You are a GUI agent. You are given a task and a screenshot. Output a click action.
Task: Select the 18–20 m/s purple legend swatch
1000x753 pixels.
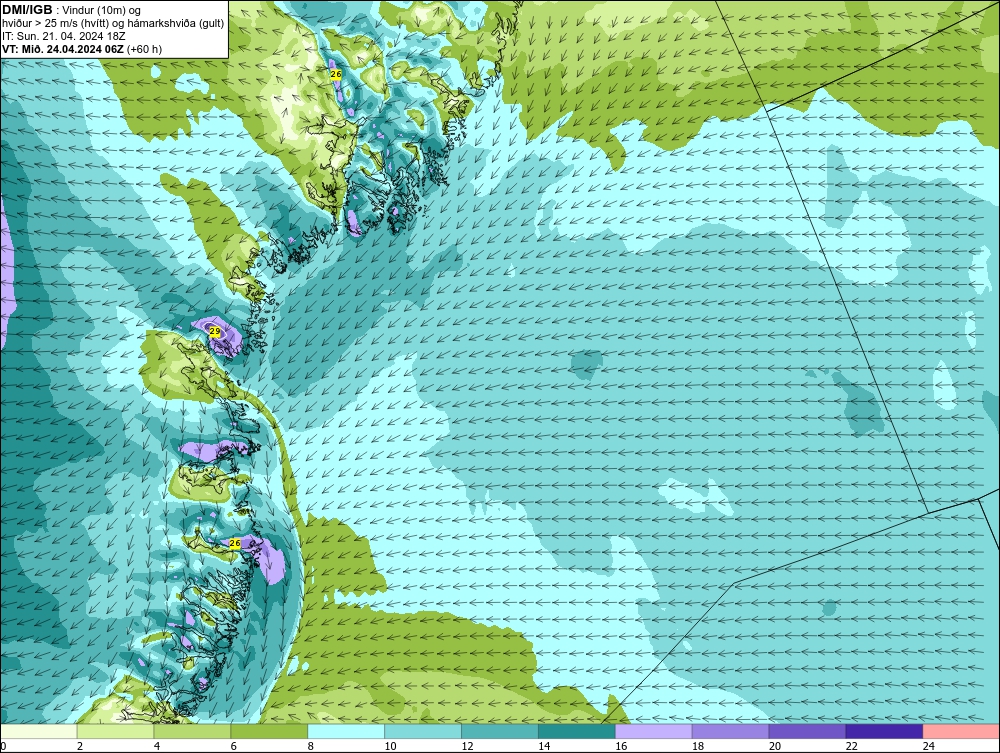click(730, 731)
